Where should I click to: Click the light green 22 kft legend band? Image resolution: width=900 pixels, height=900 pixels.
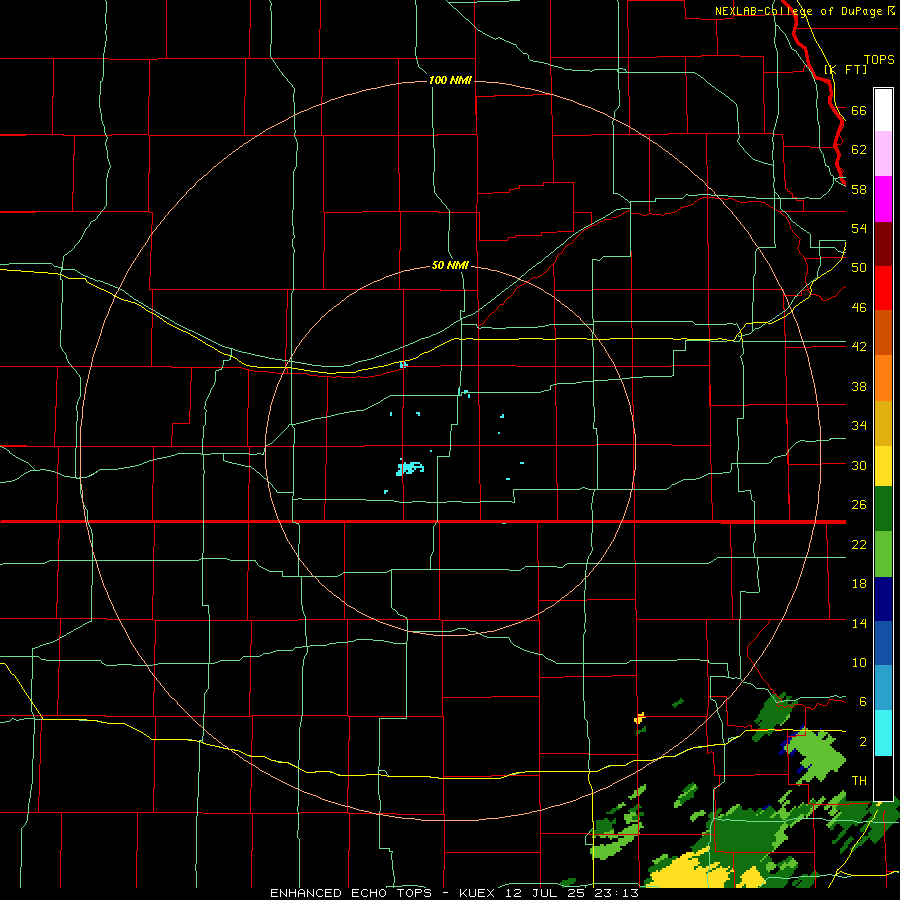click(883, 554)
